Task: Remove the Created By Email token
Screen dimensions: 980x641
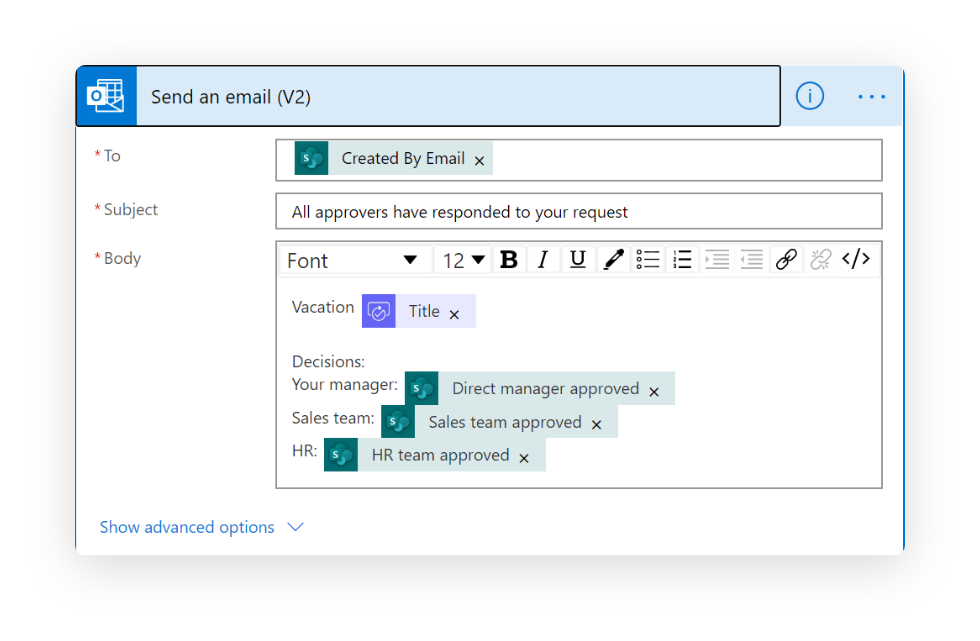Action: (x=479, y=161)
